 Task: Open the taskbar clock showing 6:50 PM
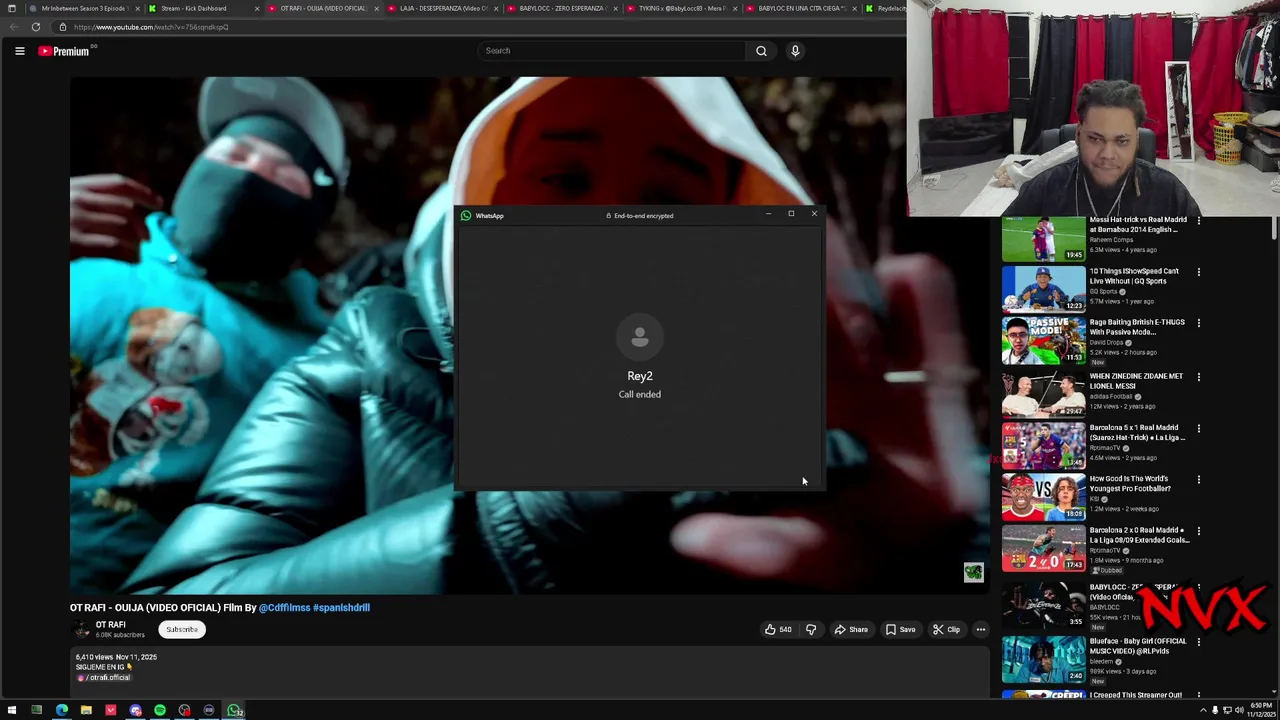pos(1261,711)
